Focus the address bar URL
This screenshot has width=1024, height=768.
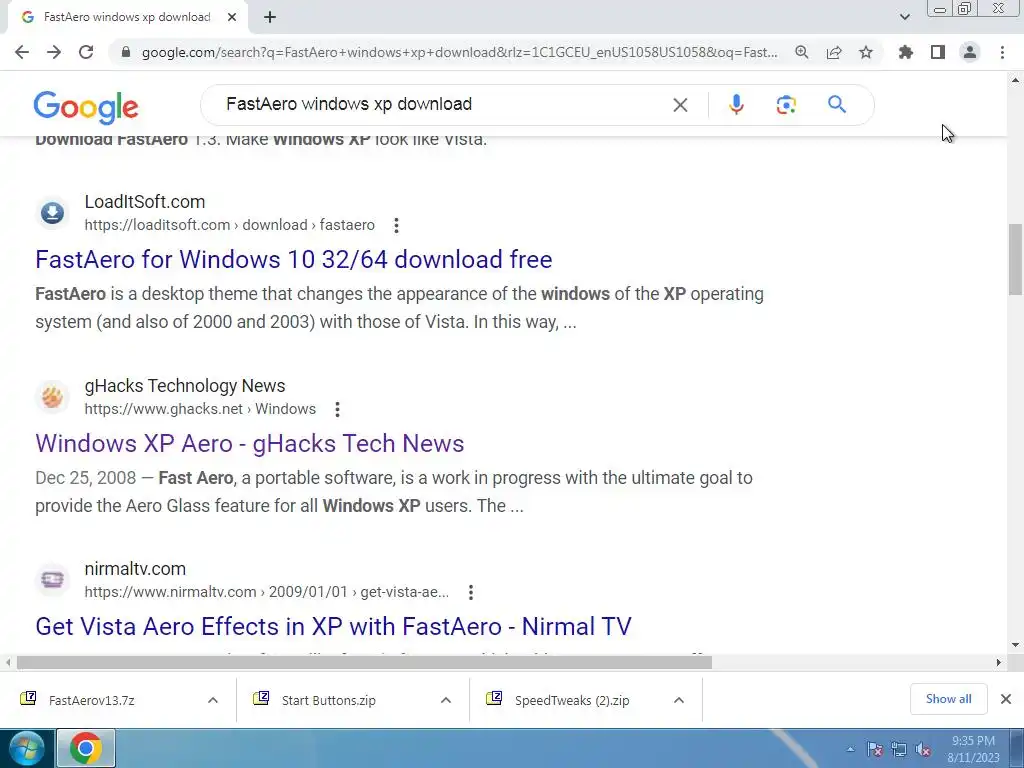point(459,52)
